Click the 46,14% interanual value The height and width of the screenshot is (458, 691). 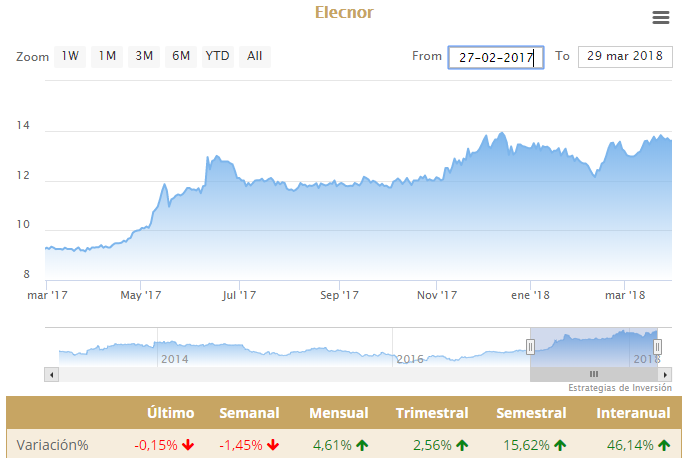coord(630,445)
